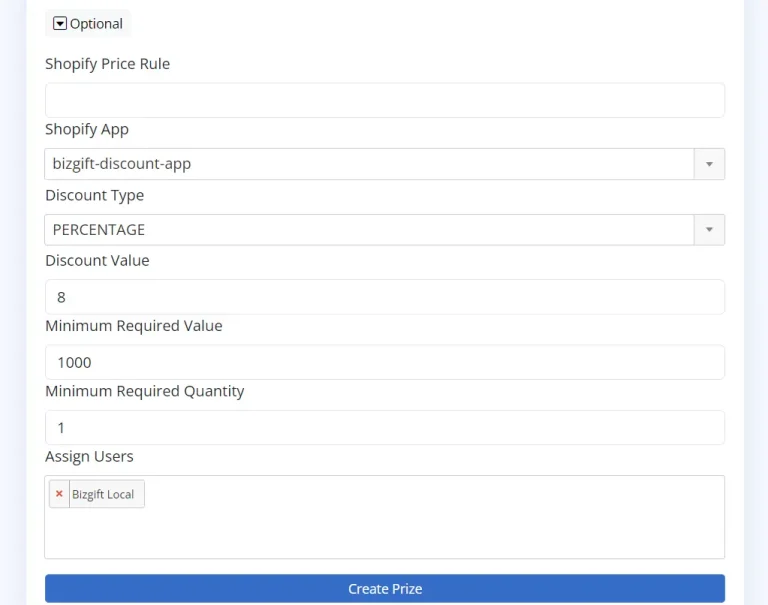Image resolution: width=768 pixels, height=605 pixels.
Task: Click the Shopify App label
Action: point(87,129)
